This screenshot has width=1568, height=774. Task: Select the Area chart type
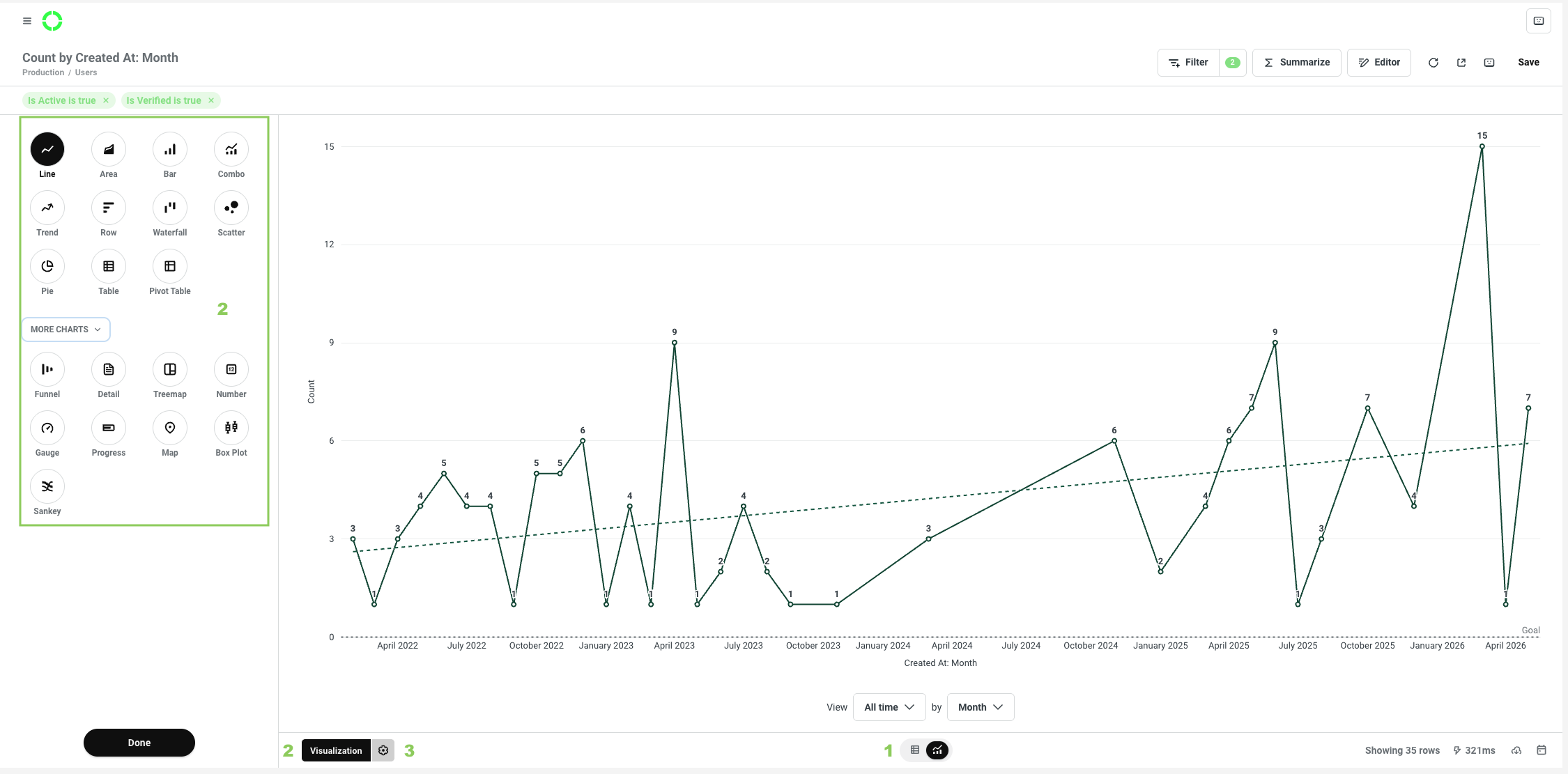(109, 149)
